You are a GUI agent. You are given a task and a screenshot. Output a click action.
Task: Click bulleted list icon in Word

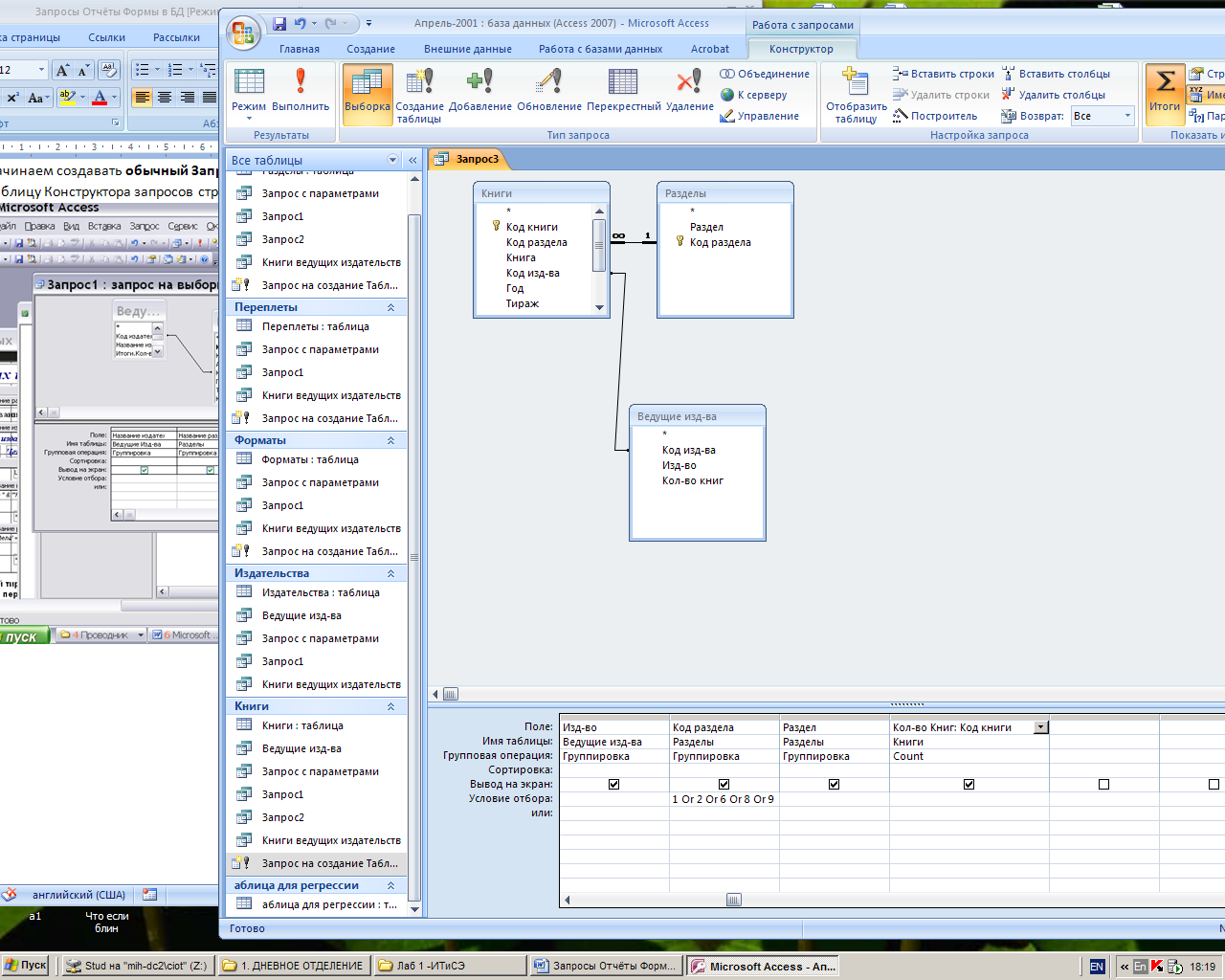[143, 70]
